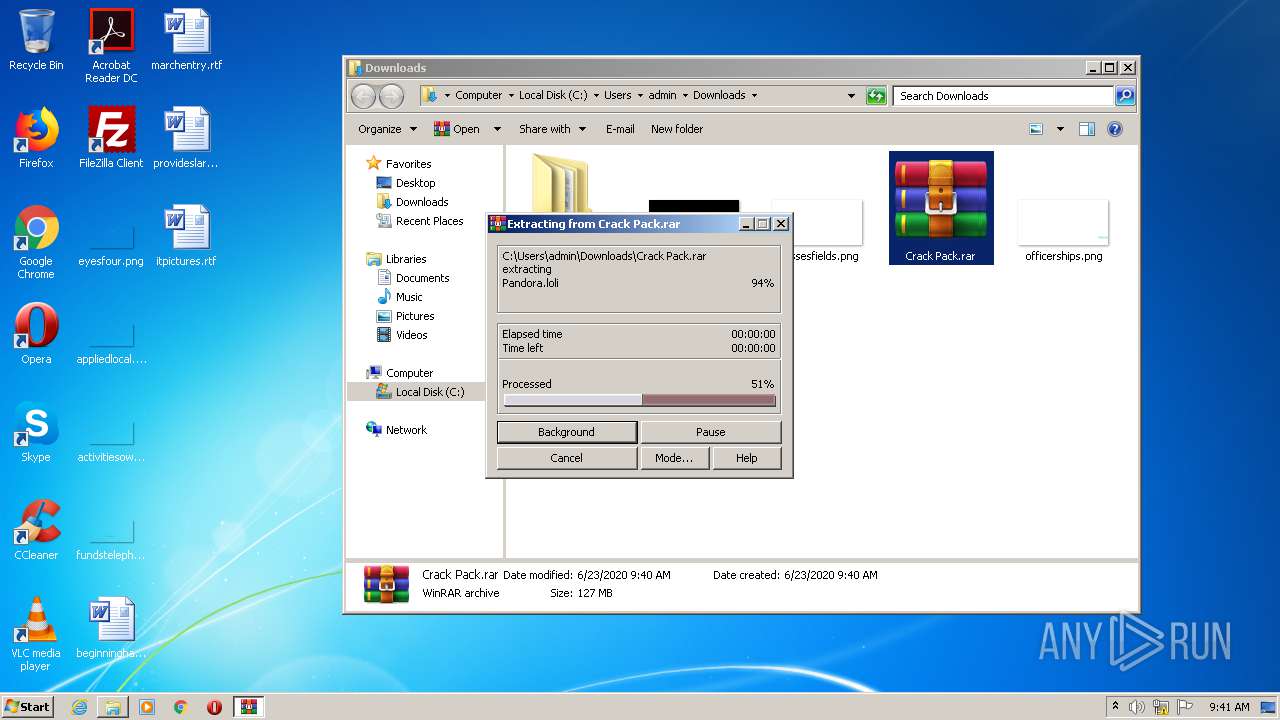Image resolution: width=1280 pixels, height=720 pixels.
Task: Select the folder icon in Downloads window
Action: [561, 182]
